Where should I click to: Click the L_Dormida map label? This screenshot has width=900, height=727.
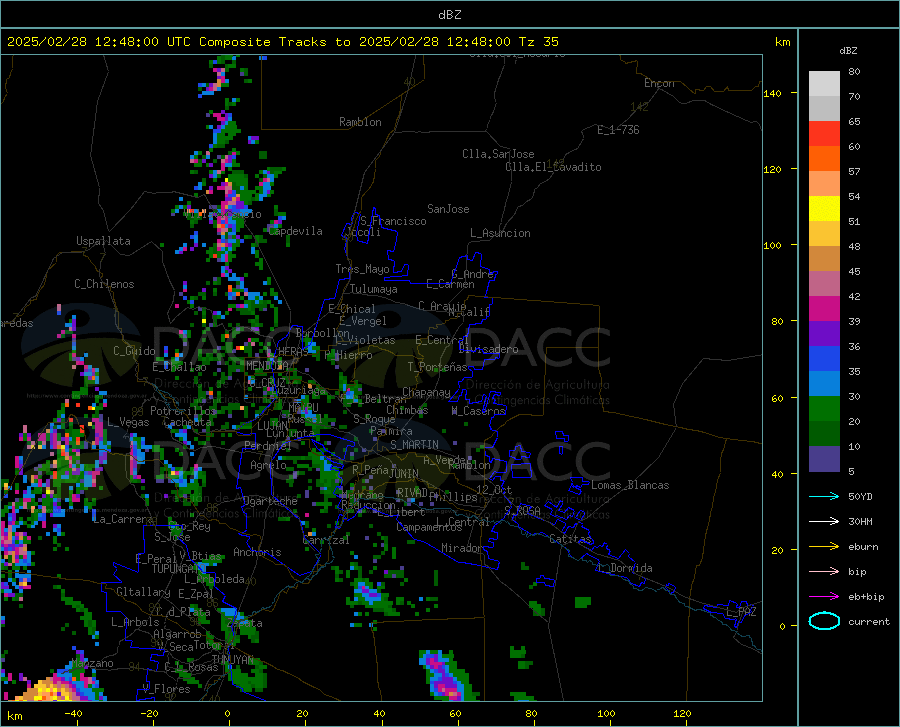[625, 568]
